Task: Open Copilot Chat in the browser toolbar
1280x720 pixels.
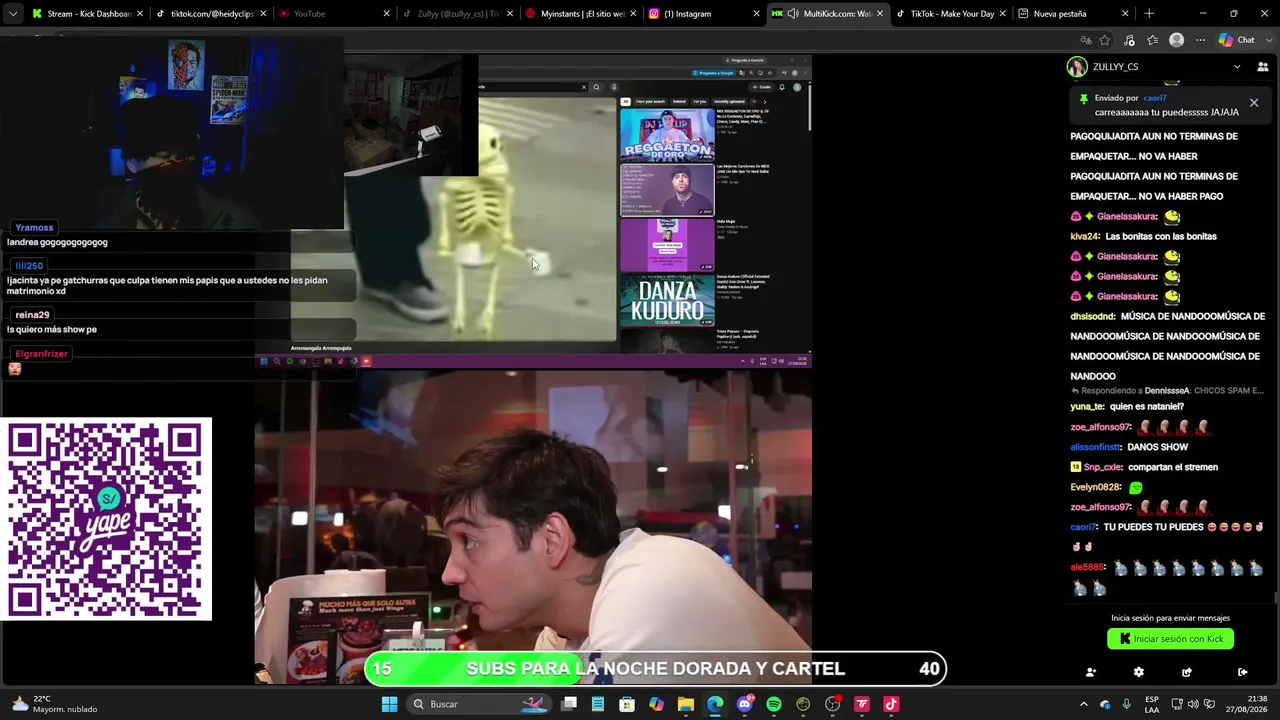Action: [x=1237, y=40]
